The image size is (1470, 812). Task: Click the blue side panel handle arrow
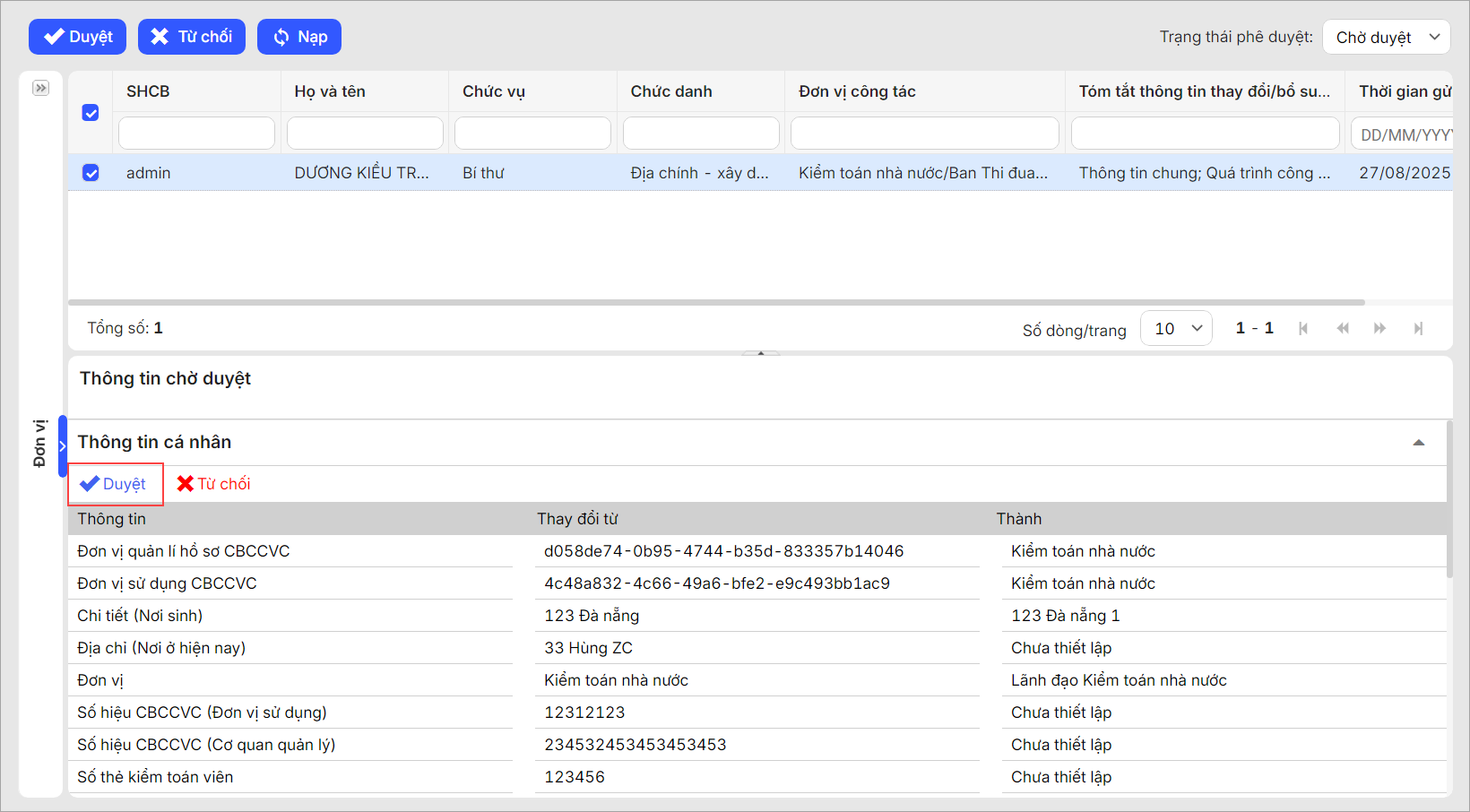pyautogui.click(x=63, y=446)
